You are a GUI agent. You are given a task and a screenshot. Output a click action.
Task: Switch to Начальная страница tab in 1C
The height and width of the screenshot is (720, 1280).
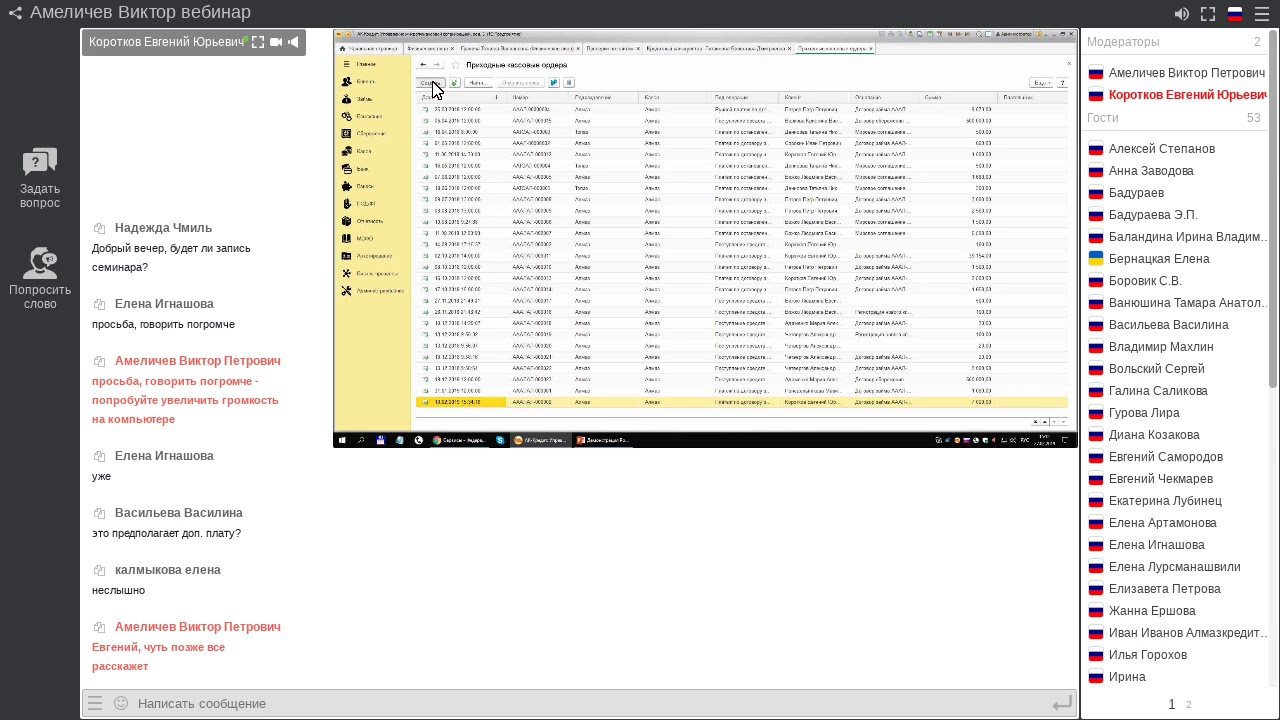[x=369, y=48]
